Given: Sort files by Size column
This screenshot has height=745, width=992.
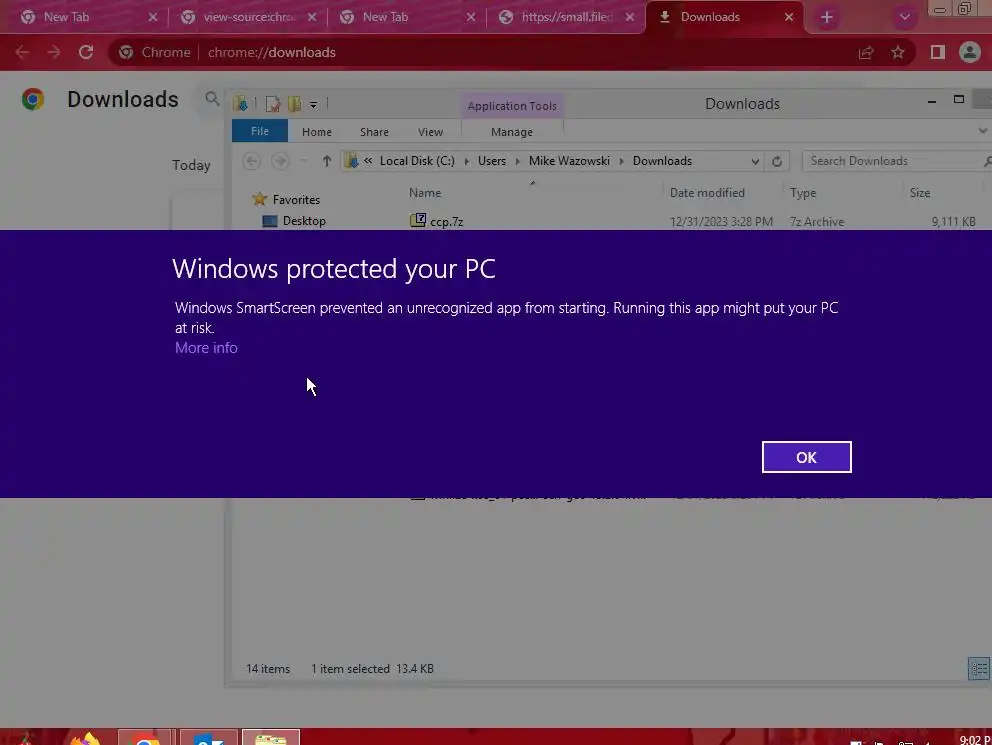Looking at the screenshot, I should click(919, 193).
